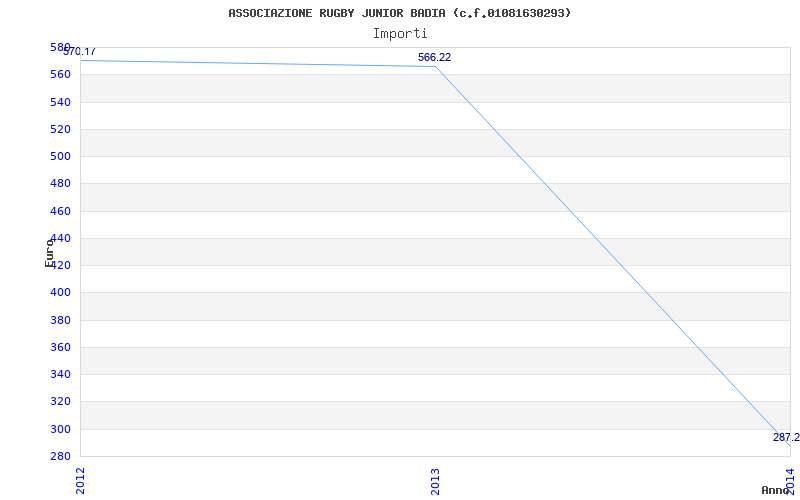The height and width of the screenshot is (500, 800).
Task: Click the 400 y-axis tick label
Action: [x=60, y=293]
